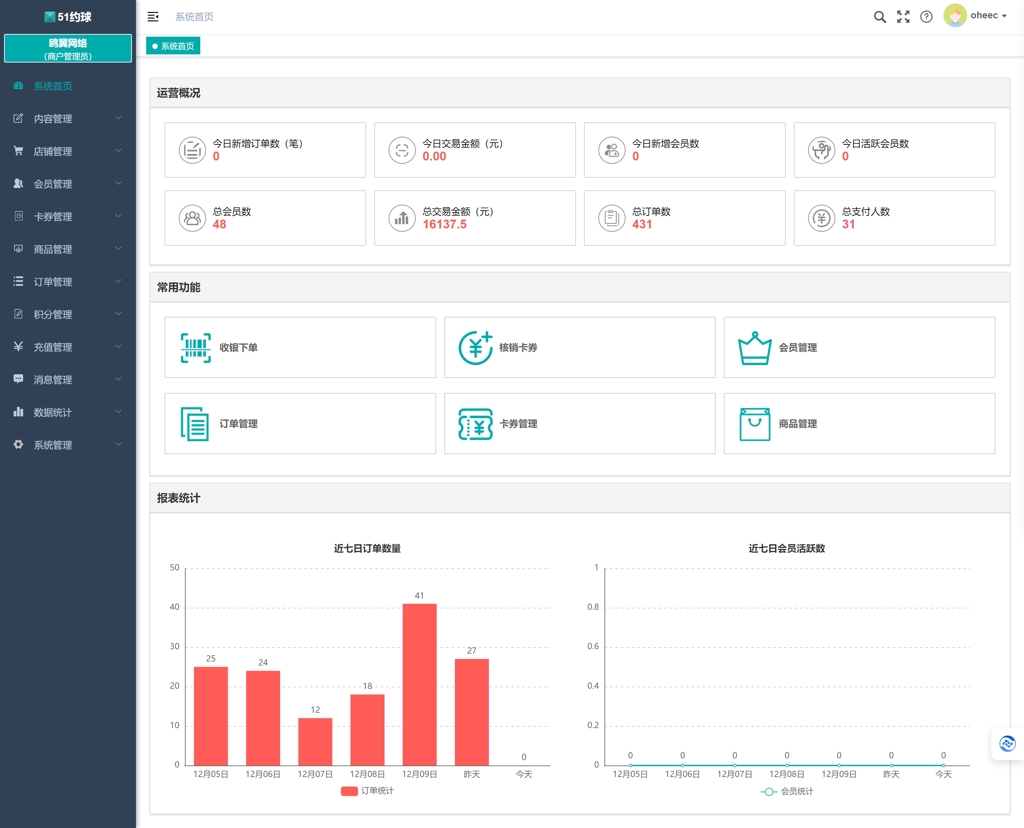The width and height of the screenshot is (1024, 828).
Task: Open 订单管理 quick function card
Action: [x=300, y=424]
